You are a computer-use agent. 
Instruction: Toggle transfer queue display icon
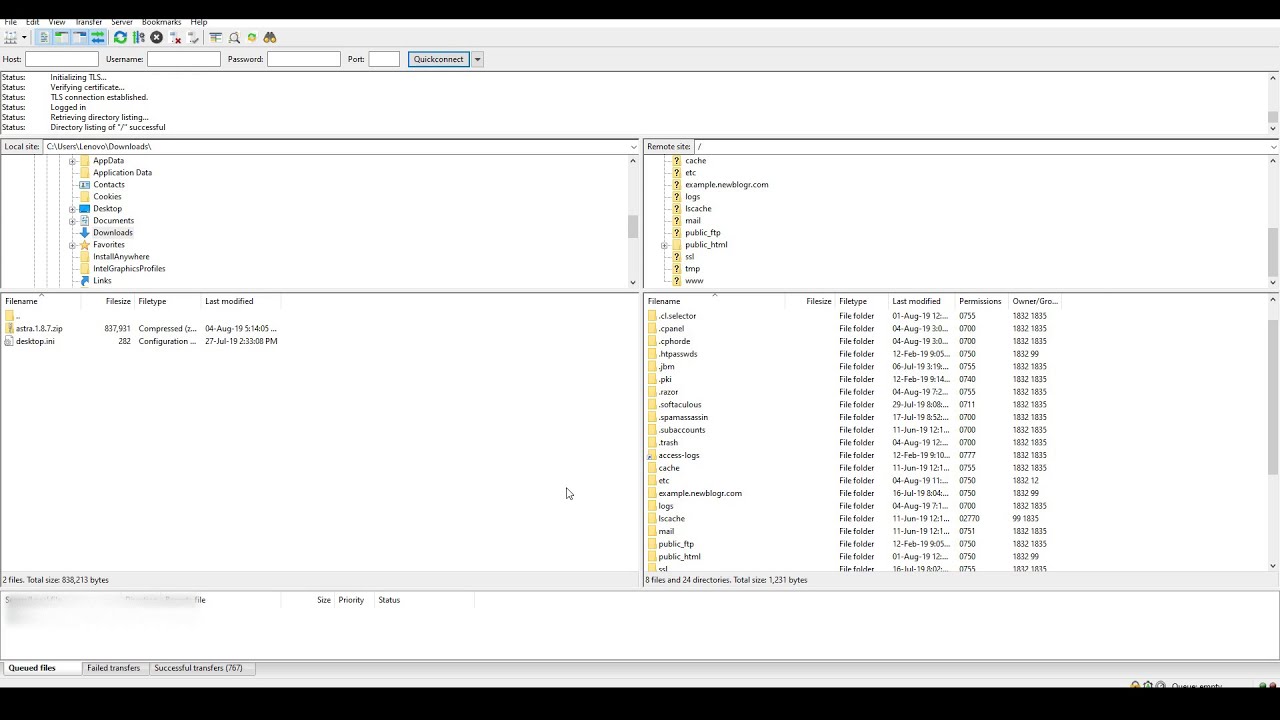[98, 38]
